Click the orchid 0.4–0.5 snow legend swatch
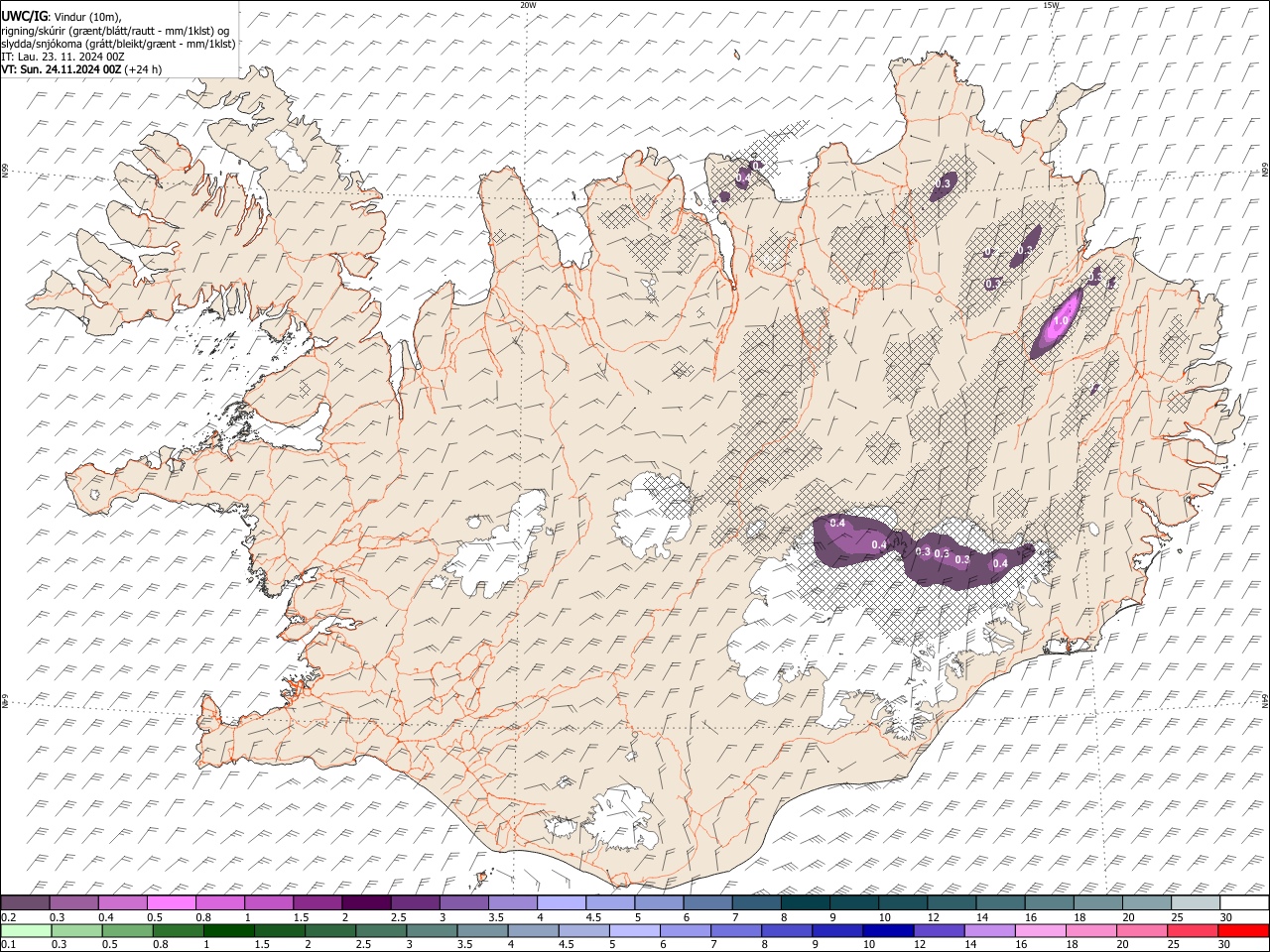Viewport: 1270px width, 952px height. coord(123,903)
